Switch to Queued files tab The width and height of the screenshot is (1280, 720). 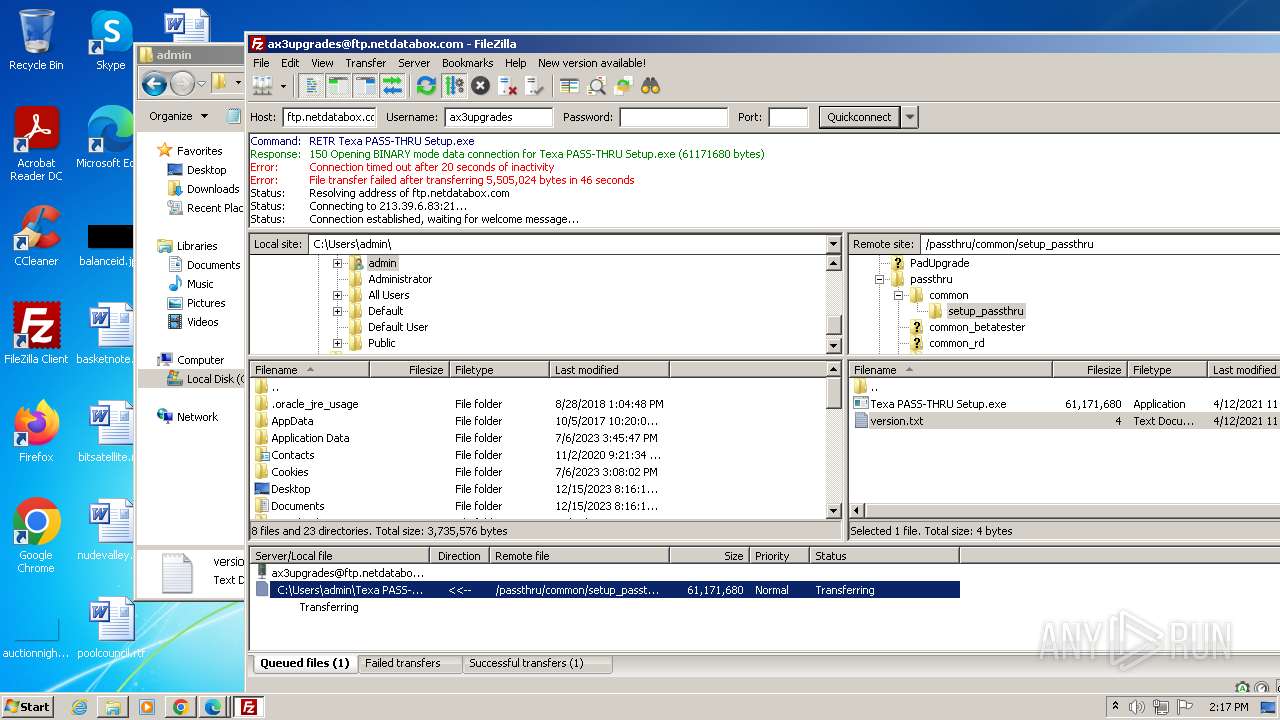pos(304,663)
